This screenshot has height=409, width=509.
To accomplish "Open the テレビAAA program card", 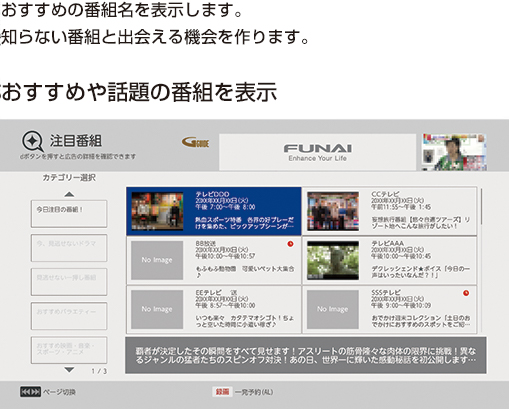I will [x=389, y=260].
